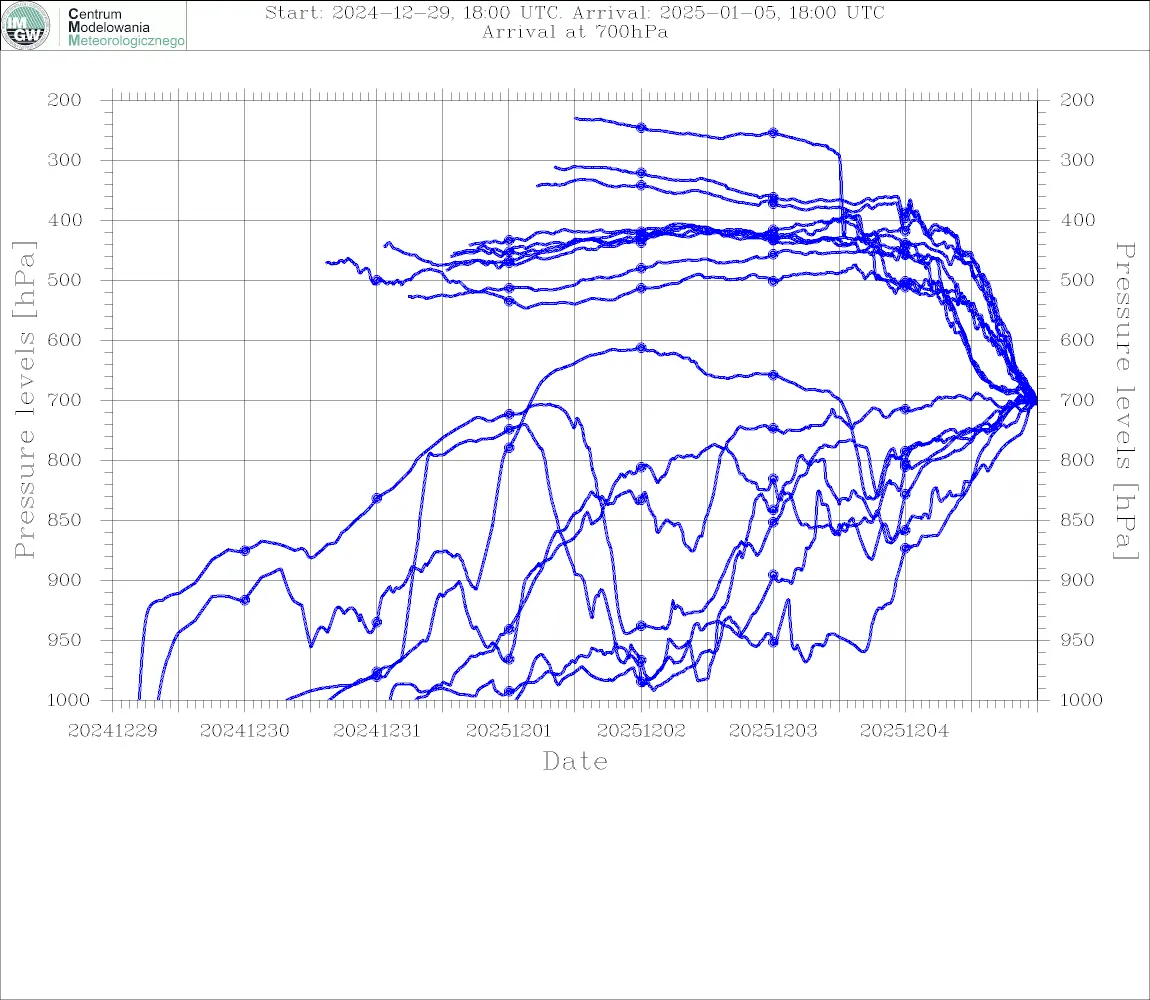This screenshot has width=1150, height=1000.
Task: Click the left axis 800 label
Action: 64,461
